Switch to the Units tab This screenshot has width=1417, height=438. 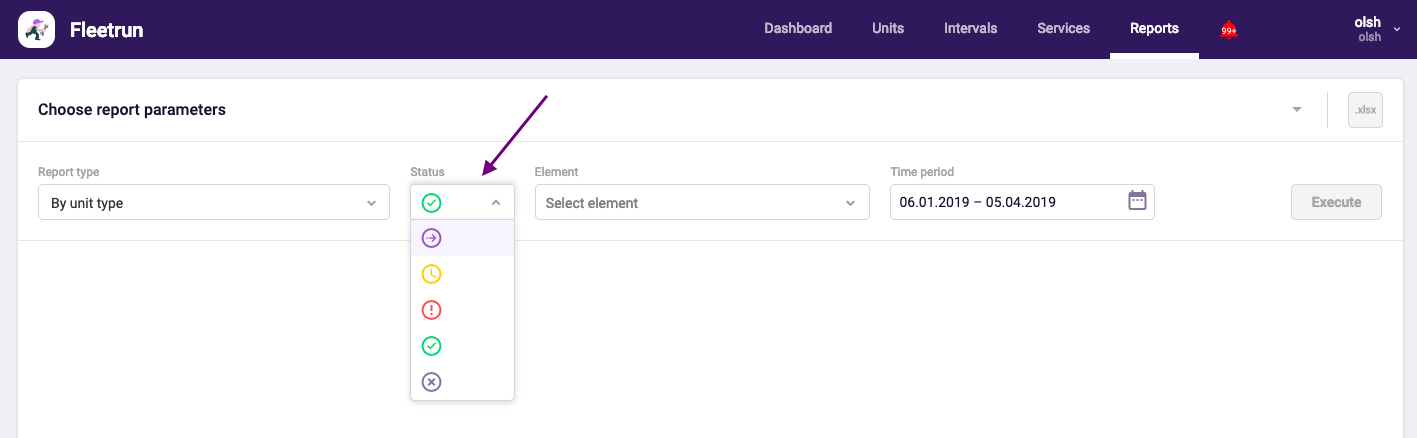888,28
